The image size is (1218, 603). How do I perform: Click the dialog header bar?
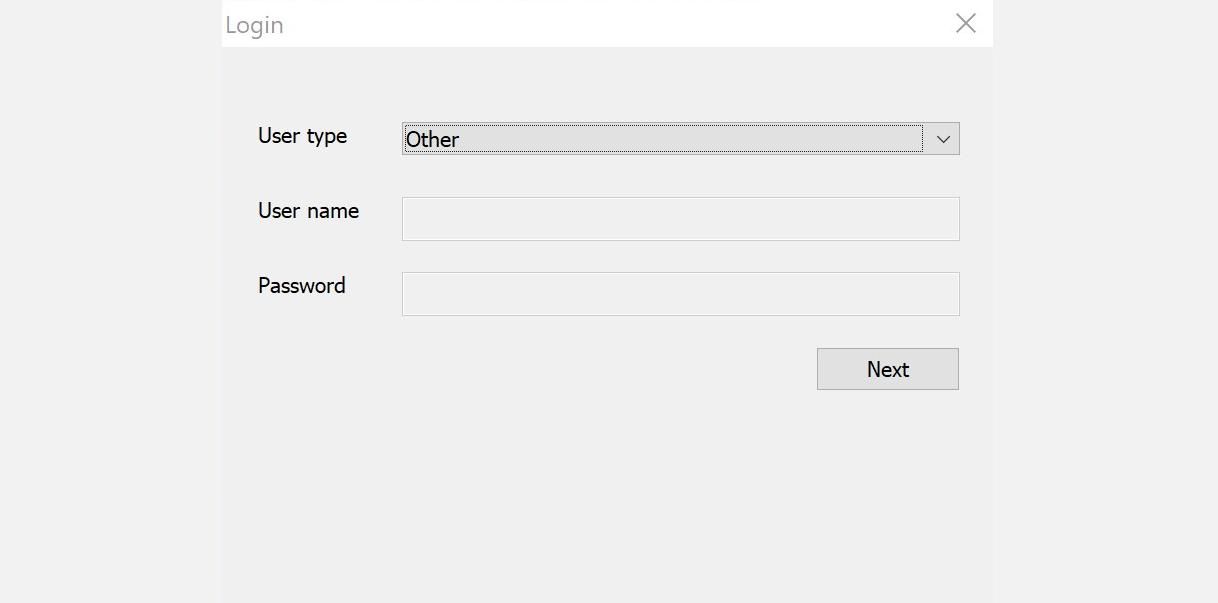pos(600,23)
